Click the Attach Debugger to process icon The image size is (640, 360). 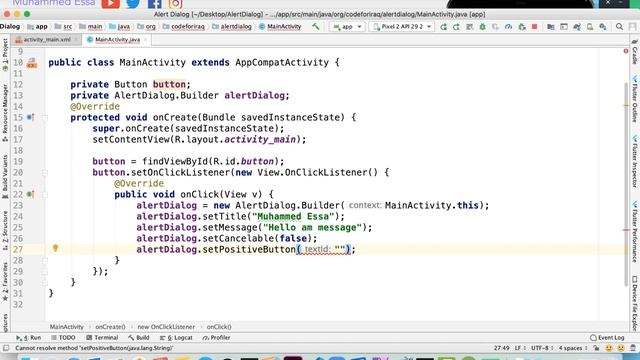[522, 27]
